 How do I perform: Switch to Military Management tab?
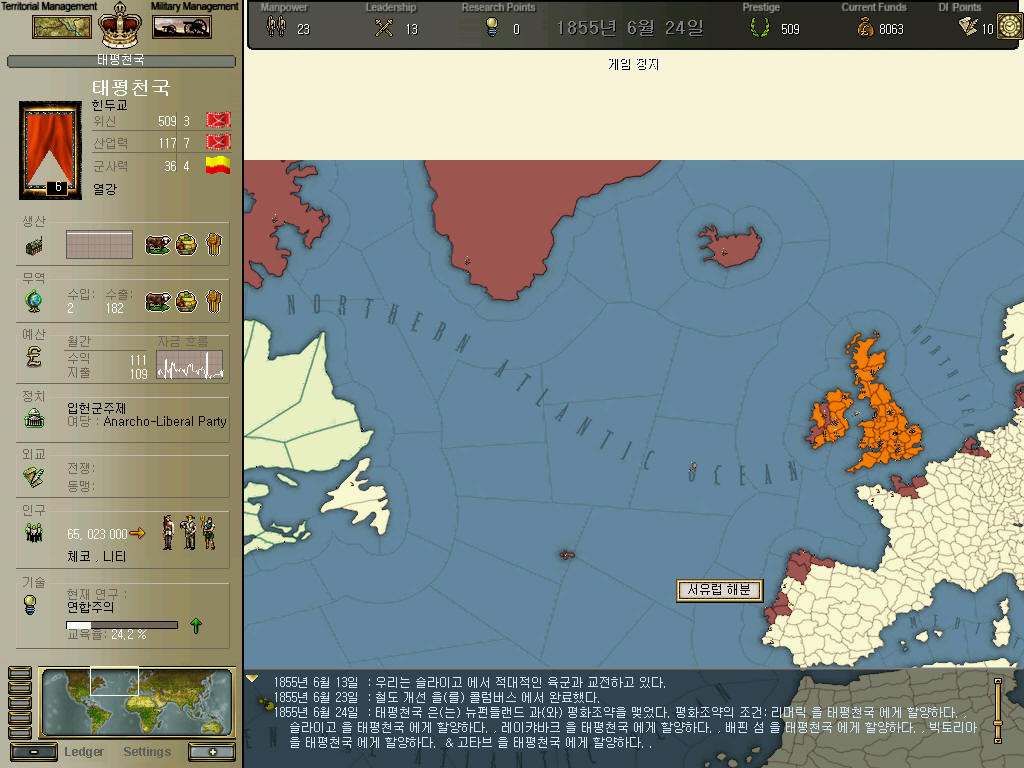tap(195, 7)
